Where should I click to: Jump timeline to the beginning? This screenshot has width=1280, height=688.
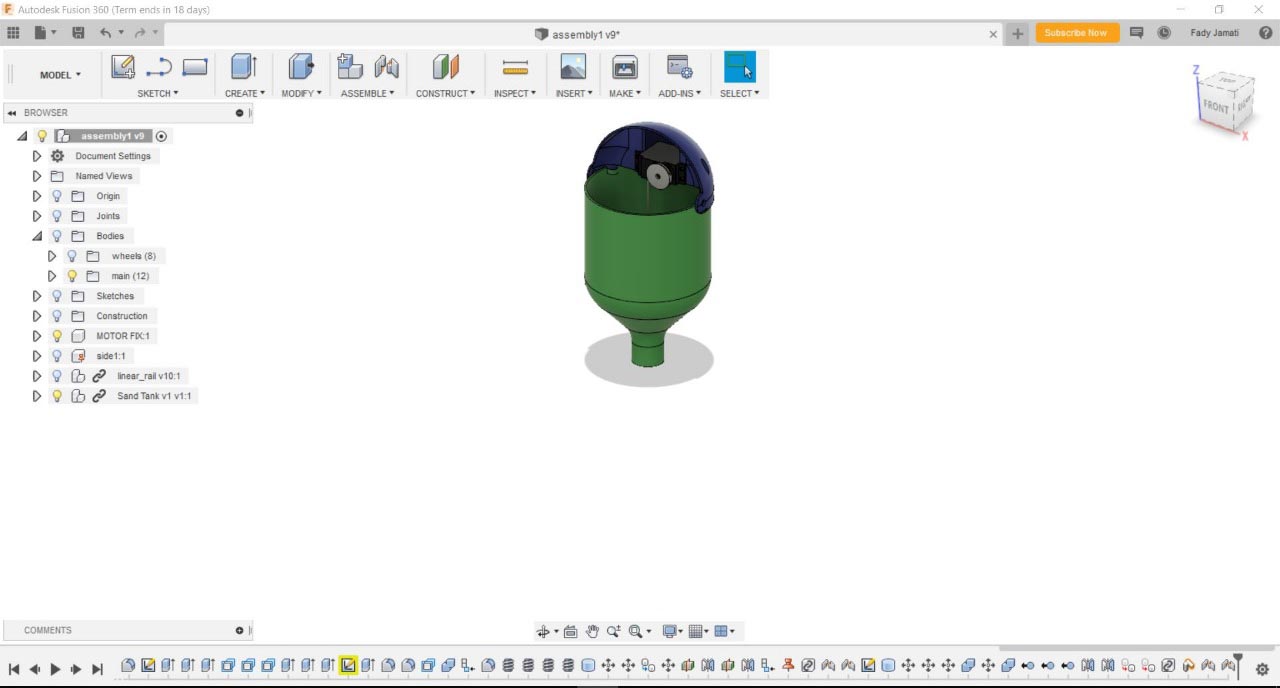coord(14,669)
